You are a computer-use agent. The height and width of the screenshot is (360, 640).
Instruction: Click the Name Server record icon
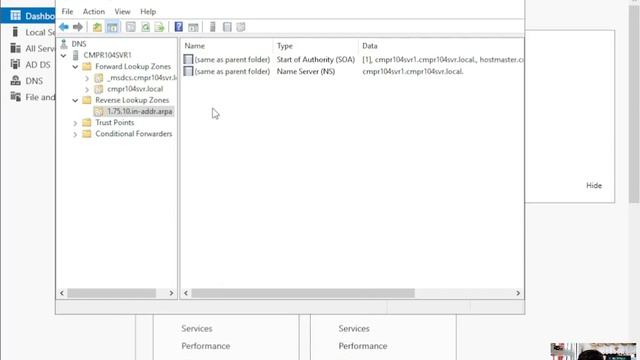188,71
